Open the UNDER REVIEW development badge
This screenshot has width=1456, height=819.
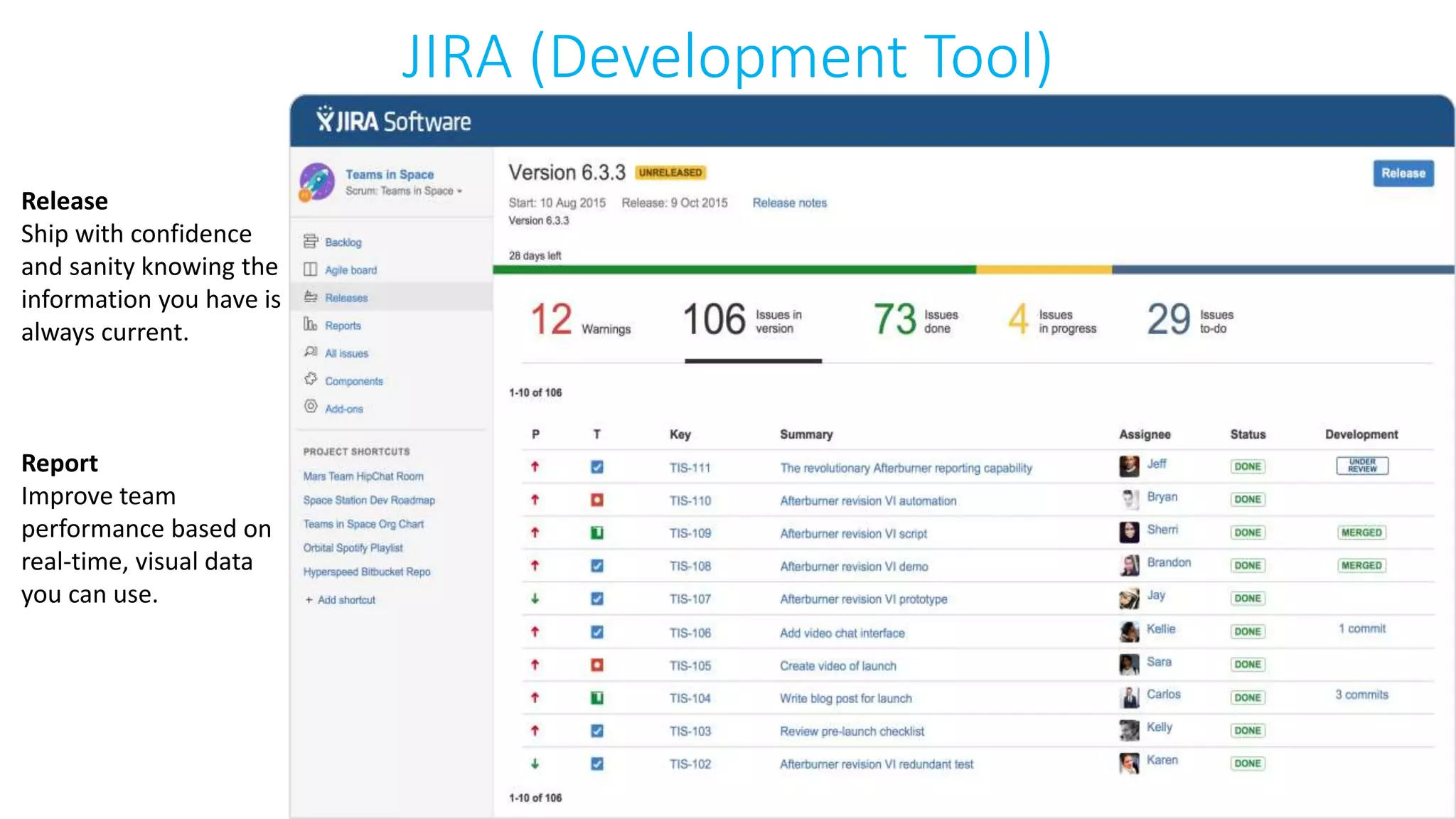[x=1362, y=466]
